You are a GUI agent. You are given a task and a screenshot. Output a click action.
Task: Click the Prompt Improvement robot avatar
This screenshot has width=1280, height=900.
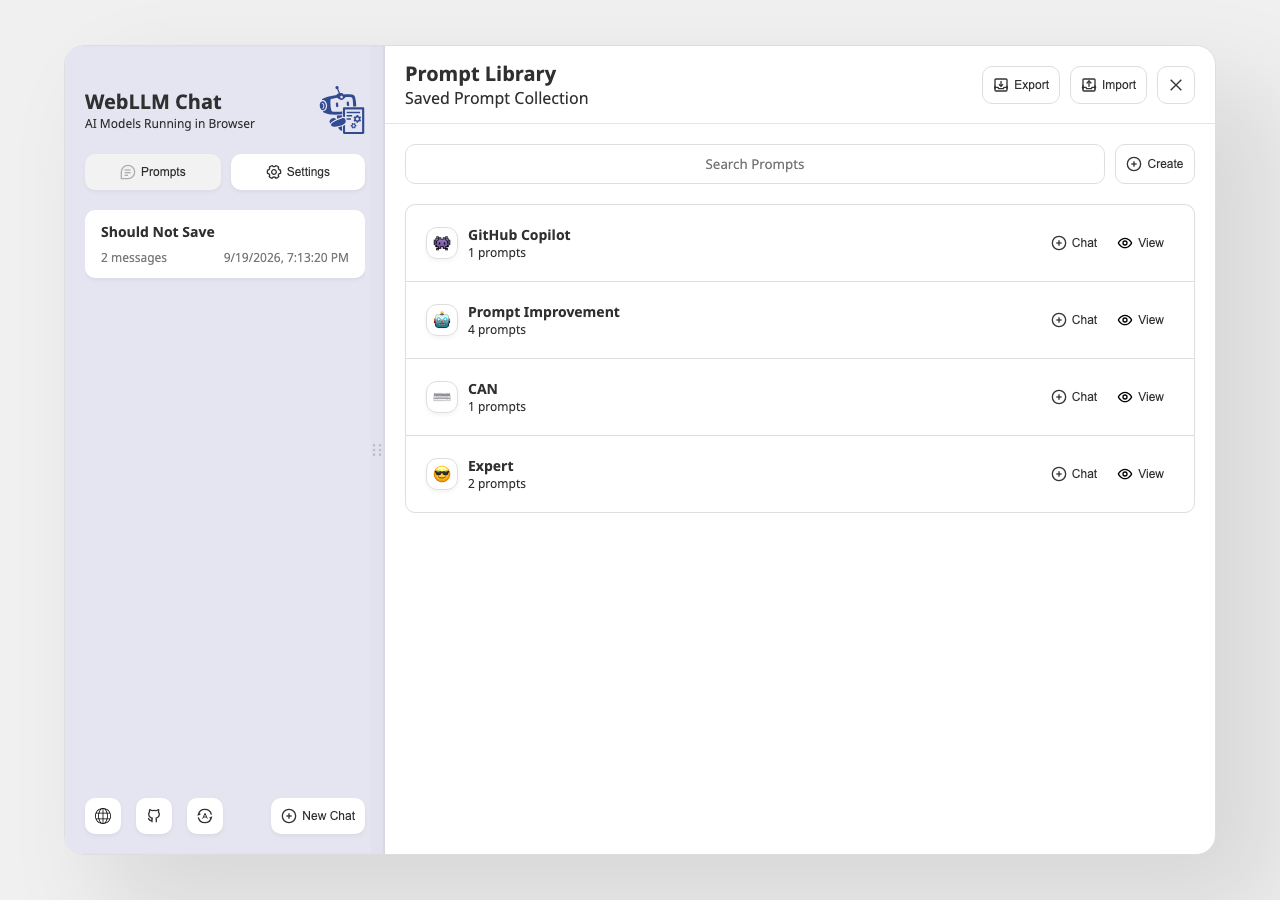tap(442, 320)
